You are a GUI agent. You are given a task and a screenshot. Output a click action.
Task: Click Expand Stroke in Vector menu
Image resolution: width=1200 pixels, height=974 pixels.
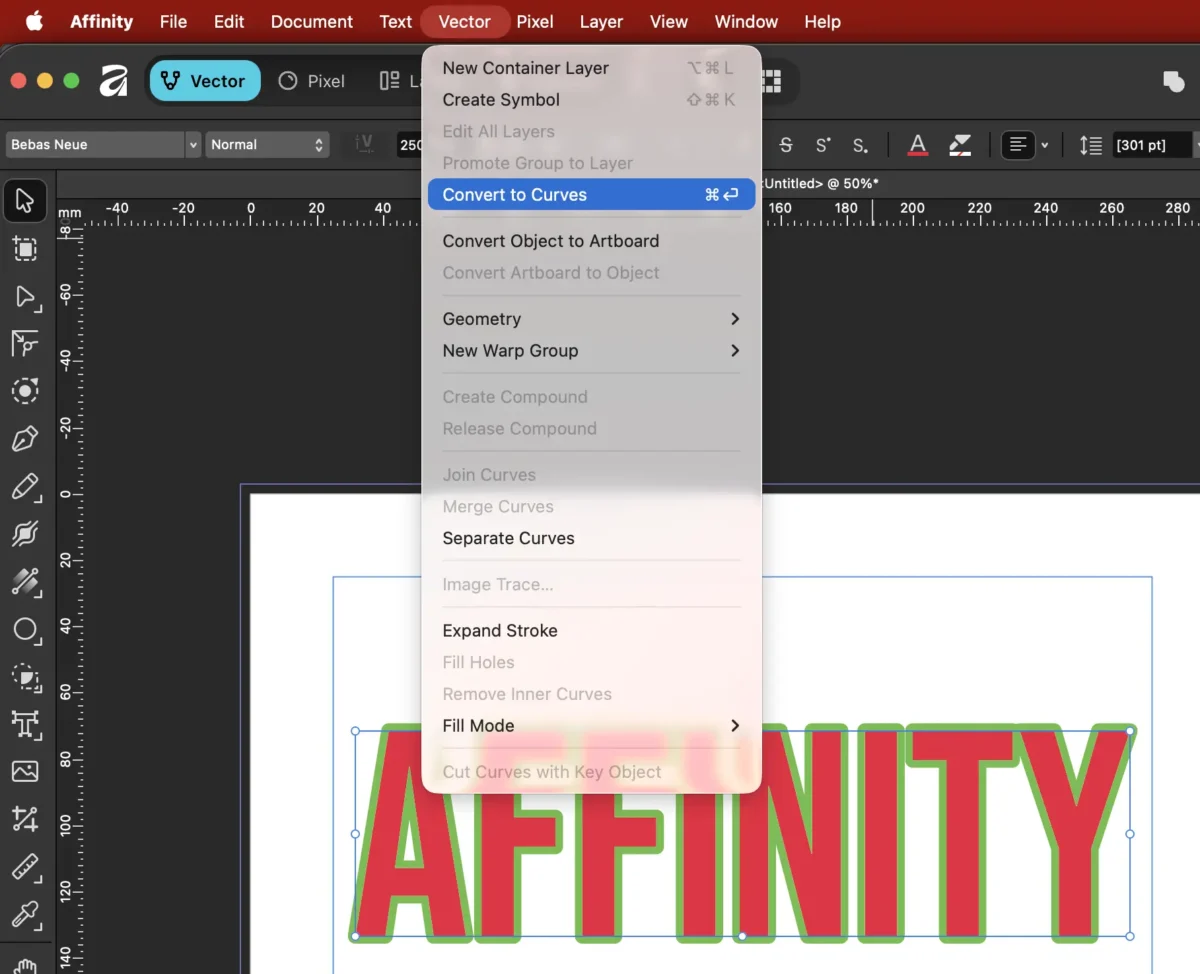click(x=500, y=631)
